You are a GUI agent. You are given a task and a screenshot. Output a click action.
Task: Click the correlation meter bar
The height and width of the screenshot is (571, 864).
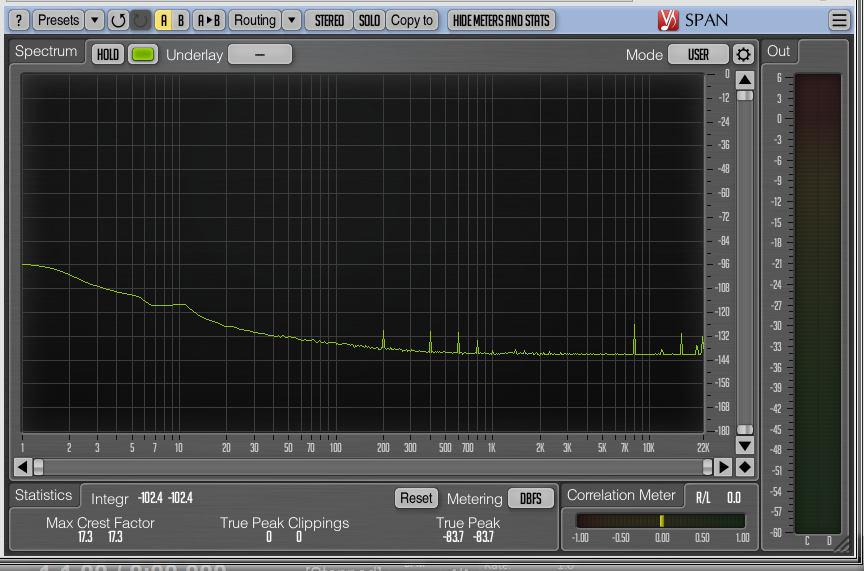(661, 521)
